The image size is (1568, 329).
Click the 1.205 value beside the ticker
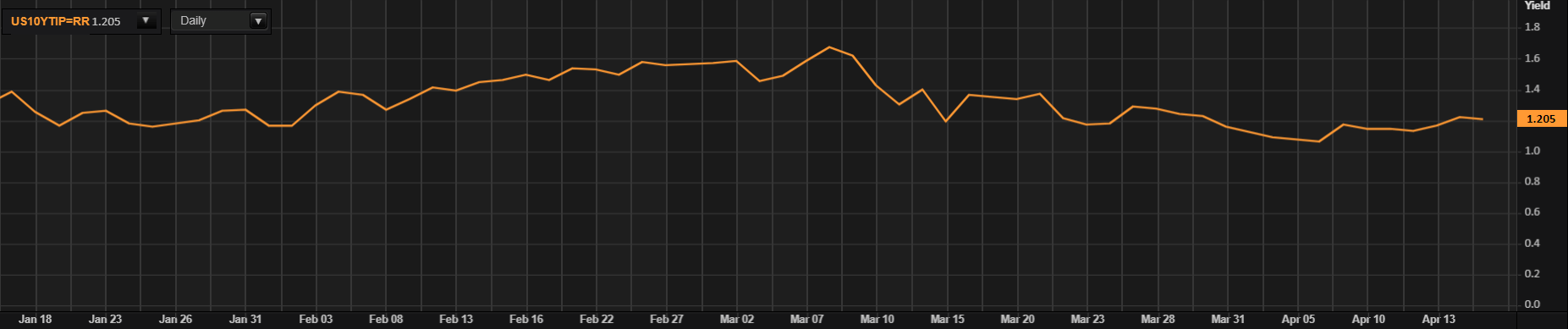pyautogui.click(x=106, y=21)
